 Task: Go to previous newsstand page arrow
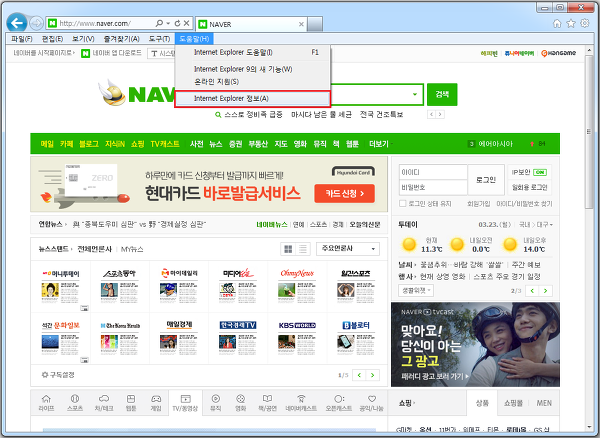pos(359,375)
